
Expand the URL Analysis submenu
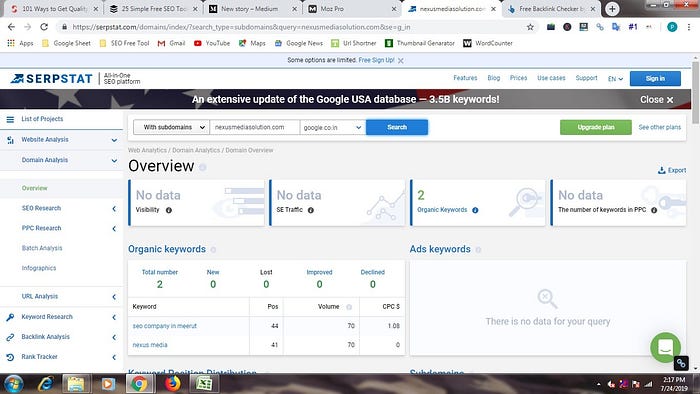pyautogui.click(x=114, y=297)
